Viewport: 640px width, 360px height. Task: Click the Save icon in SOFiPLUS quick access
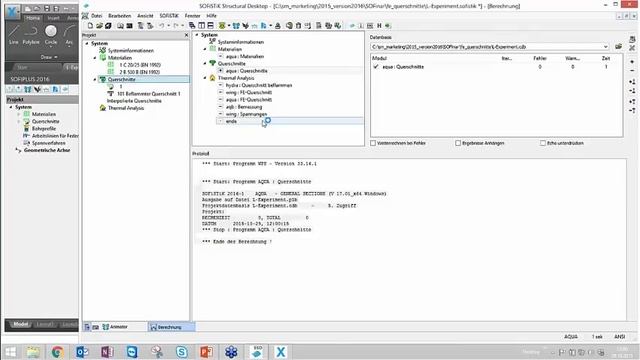click(47, 8)
